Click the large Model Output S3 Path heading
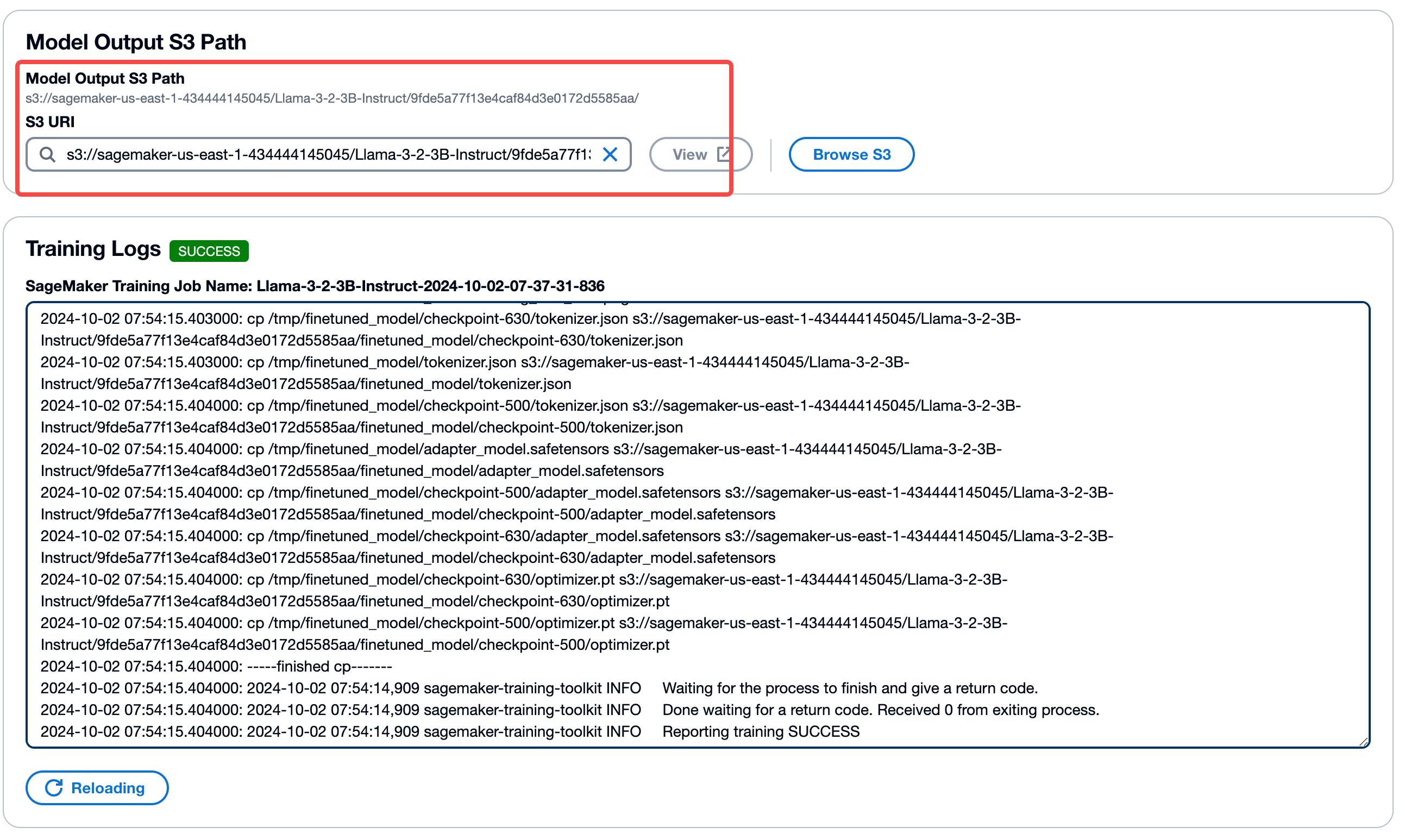This screenshot has width=1405, height=840. [136, 42]
